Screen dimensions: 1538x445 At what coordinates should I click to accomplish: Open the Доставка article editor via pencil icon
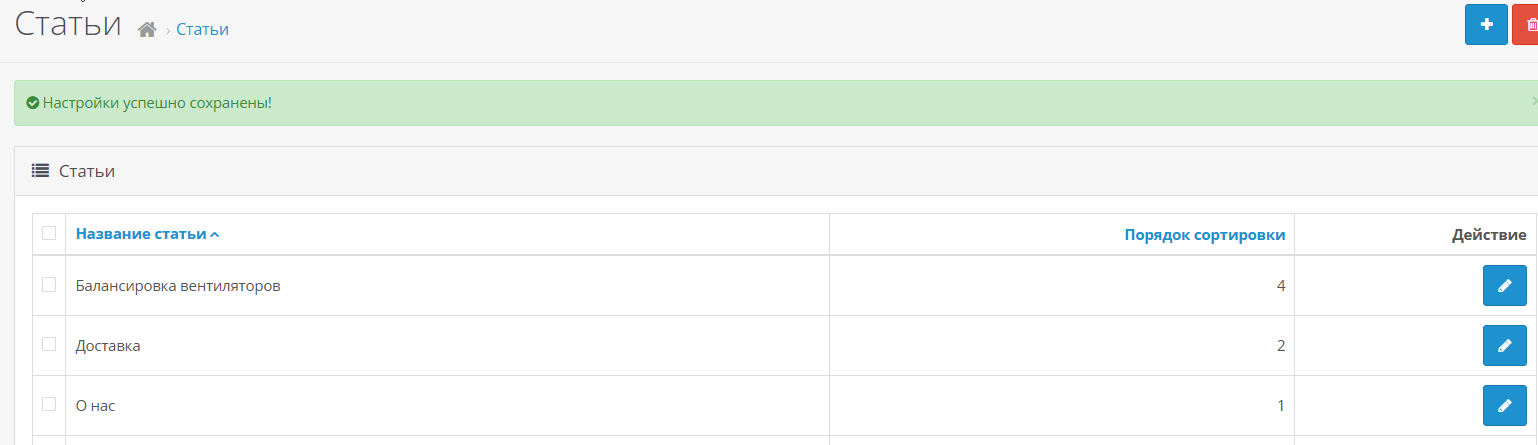click(1504, 346)
